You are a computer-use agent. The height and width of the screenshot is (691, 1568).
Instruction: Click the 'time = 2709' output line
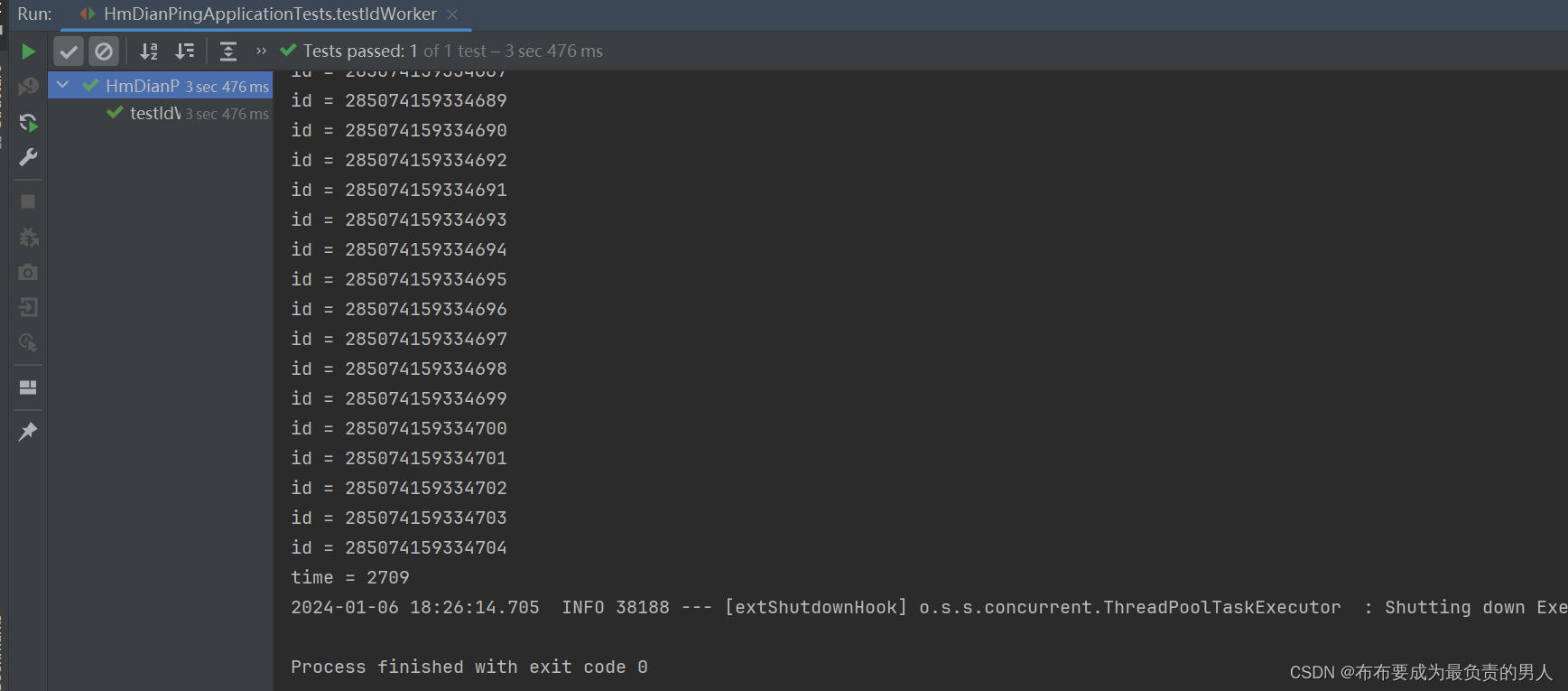click(x=350, y=577)
